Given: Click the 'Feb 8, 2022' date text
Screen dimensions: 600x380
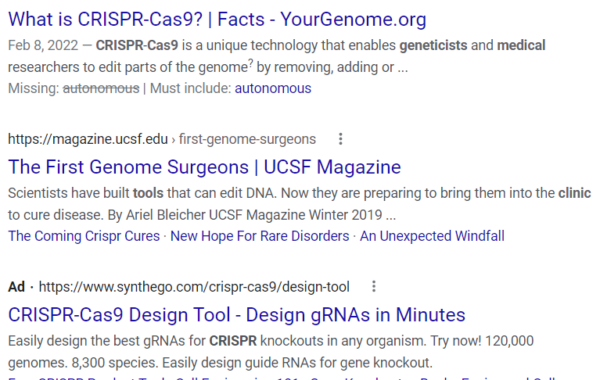Looking at the screenshot, I should click(x=43, y=46).
